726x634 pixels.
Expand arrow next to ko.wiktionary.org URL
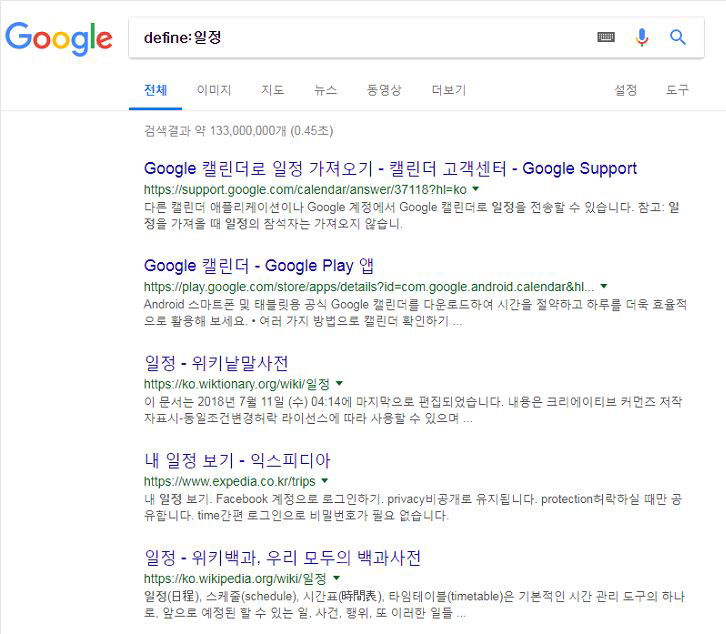[339, 383]
